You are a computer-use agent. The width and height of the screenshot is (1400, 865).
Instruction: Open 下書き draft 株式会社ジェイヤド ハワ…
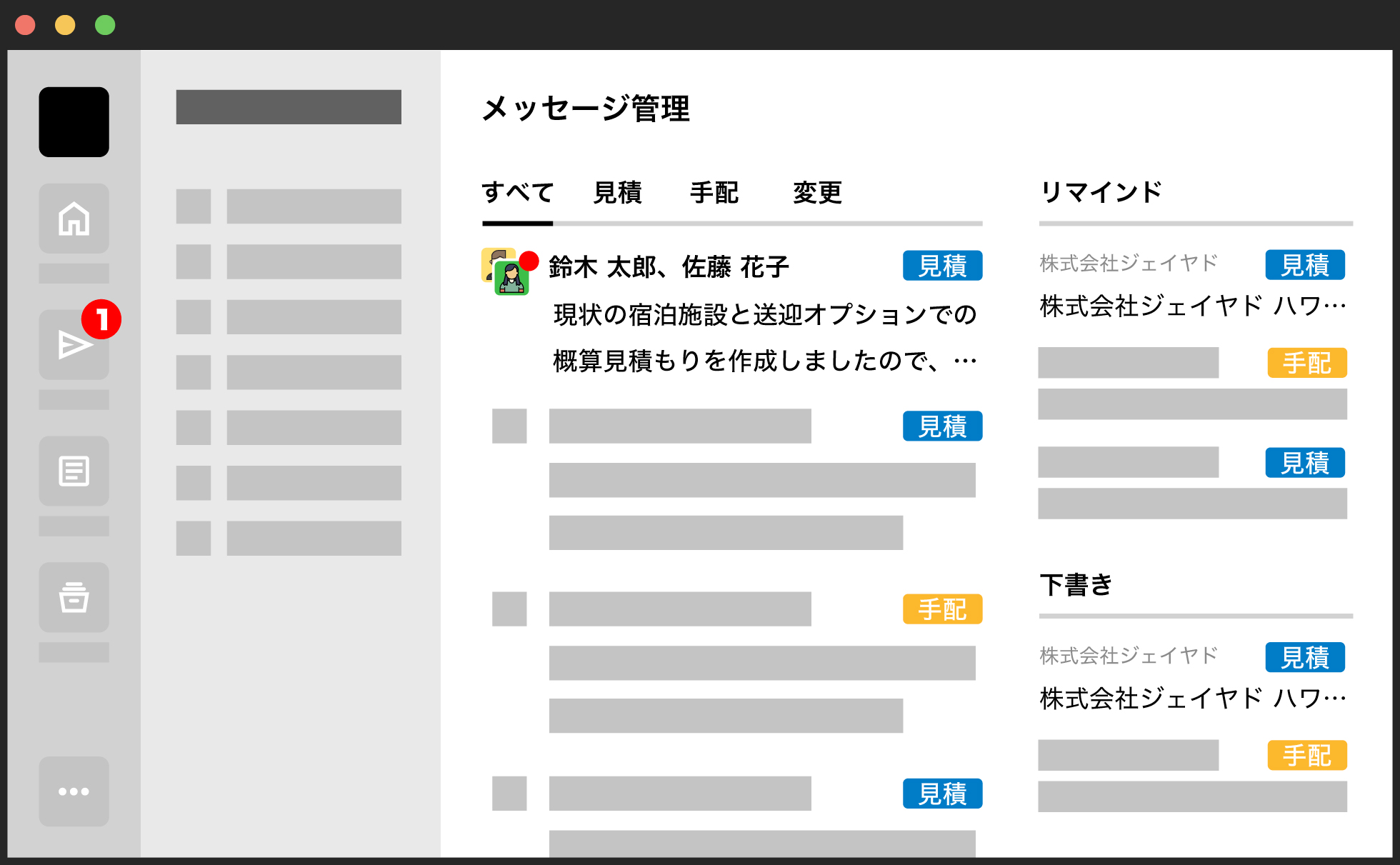1191,698
